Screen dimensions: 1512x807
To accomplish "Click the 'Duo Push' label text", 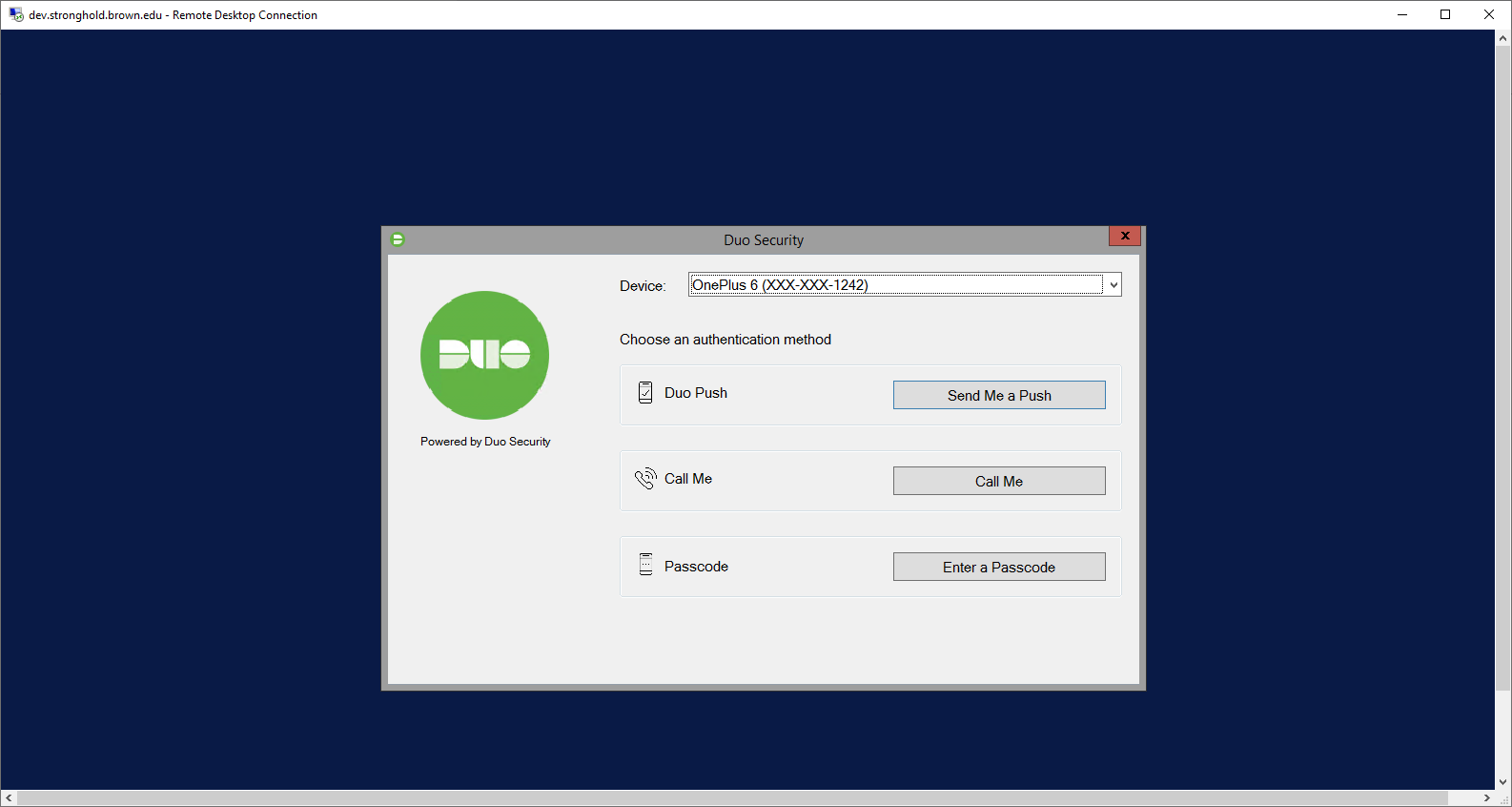I will pos(696,393).
